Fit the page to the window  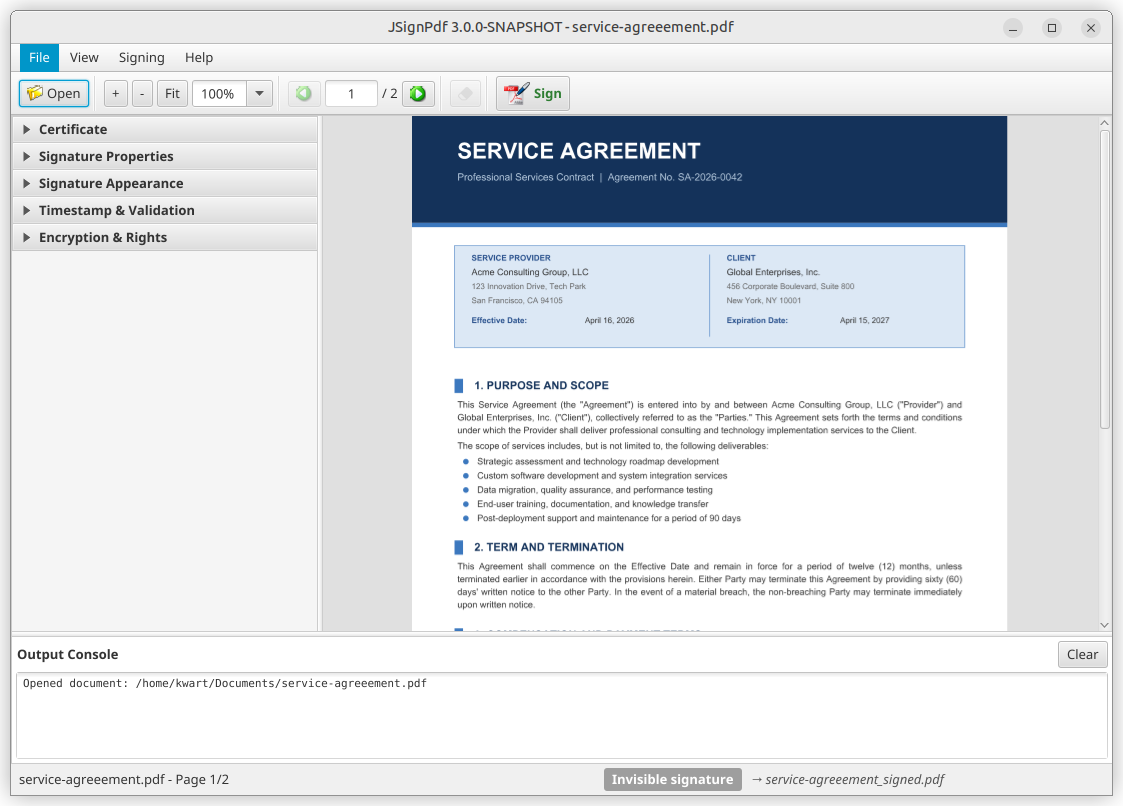(171, 93)
